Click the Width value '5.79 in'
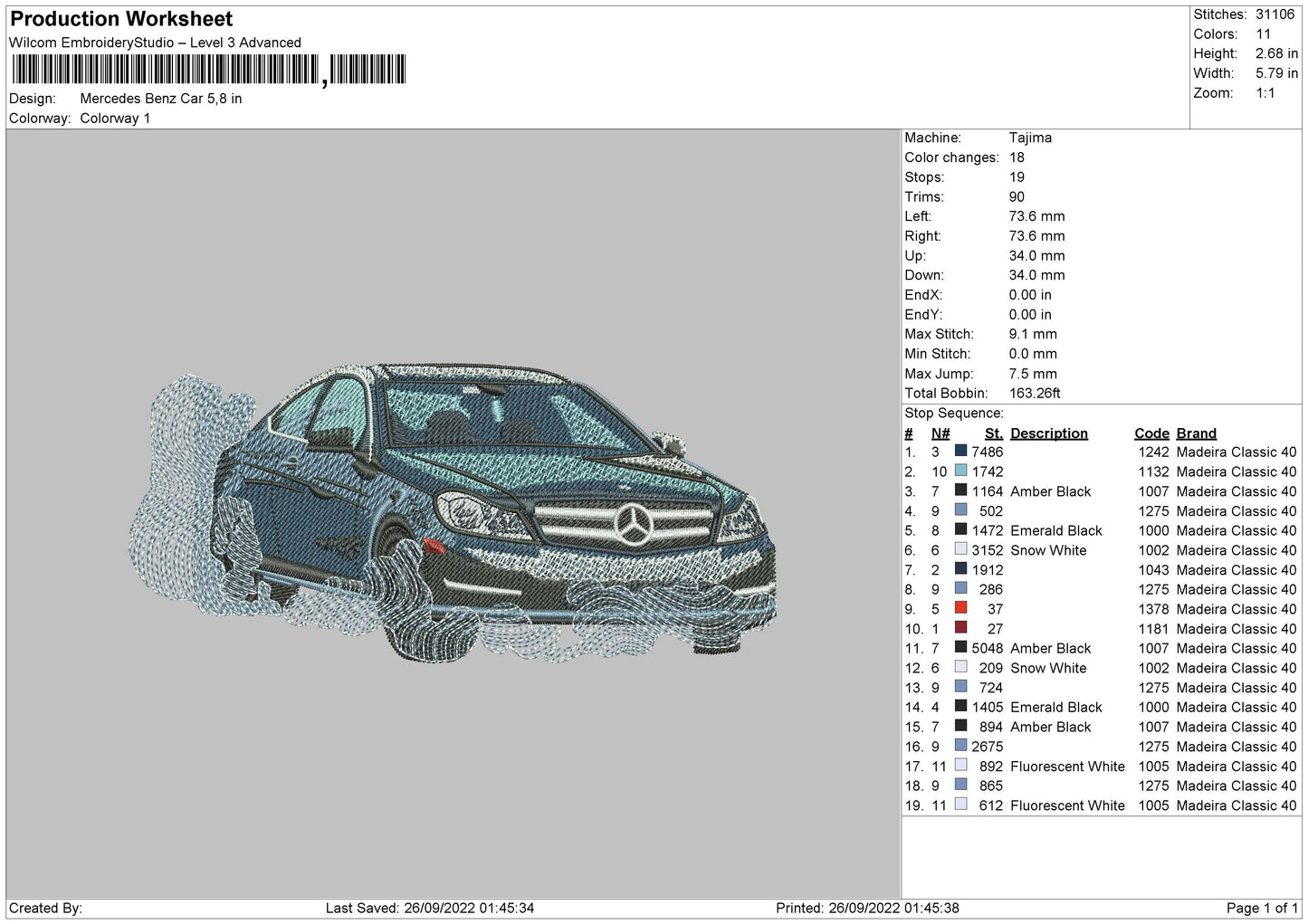 [x=1276, y=73]
